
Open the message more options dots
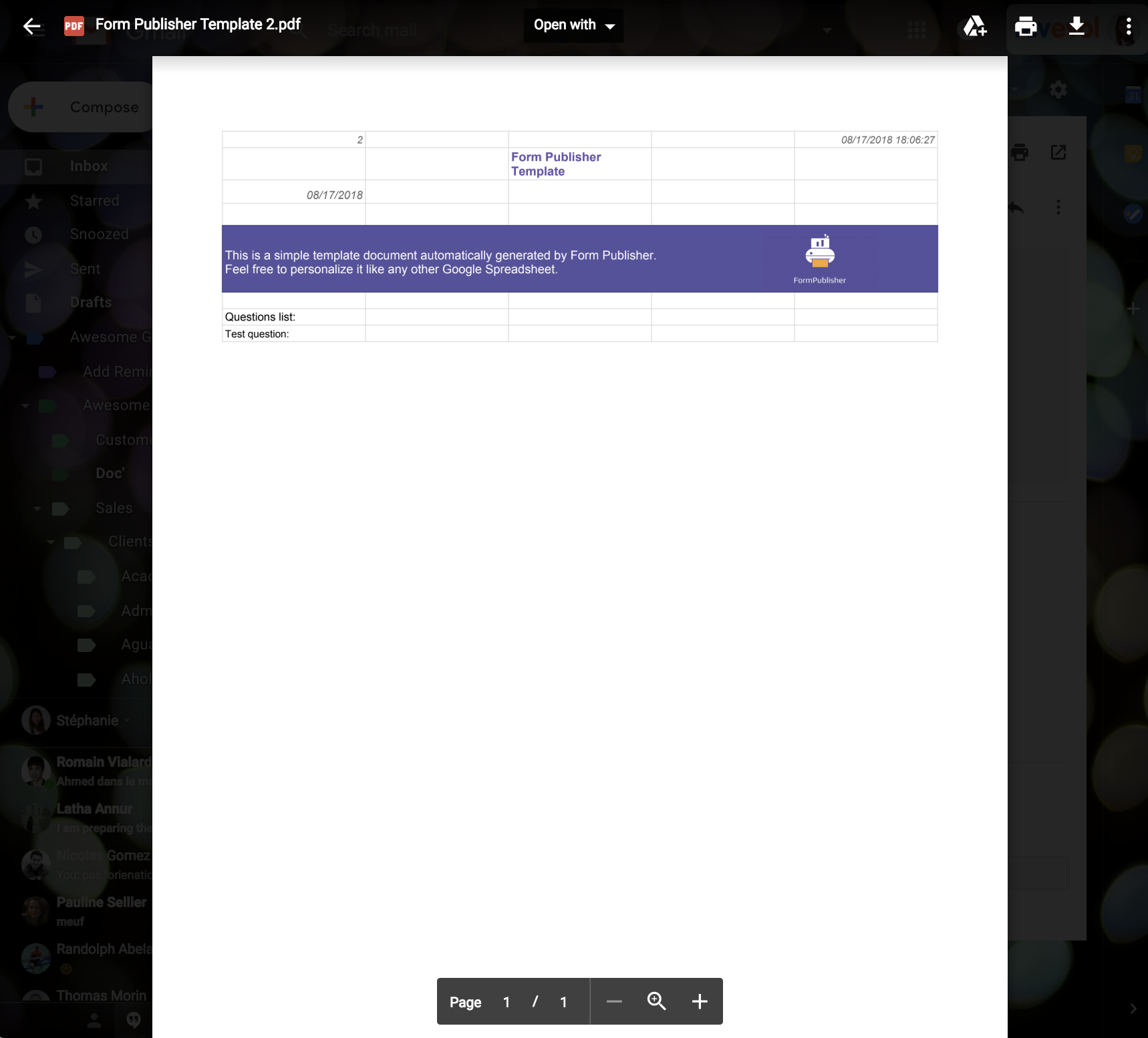[x=1058, y=208]
